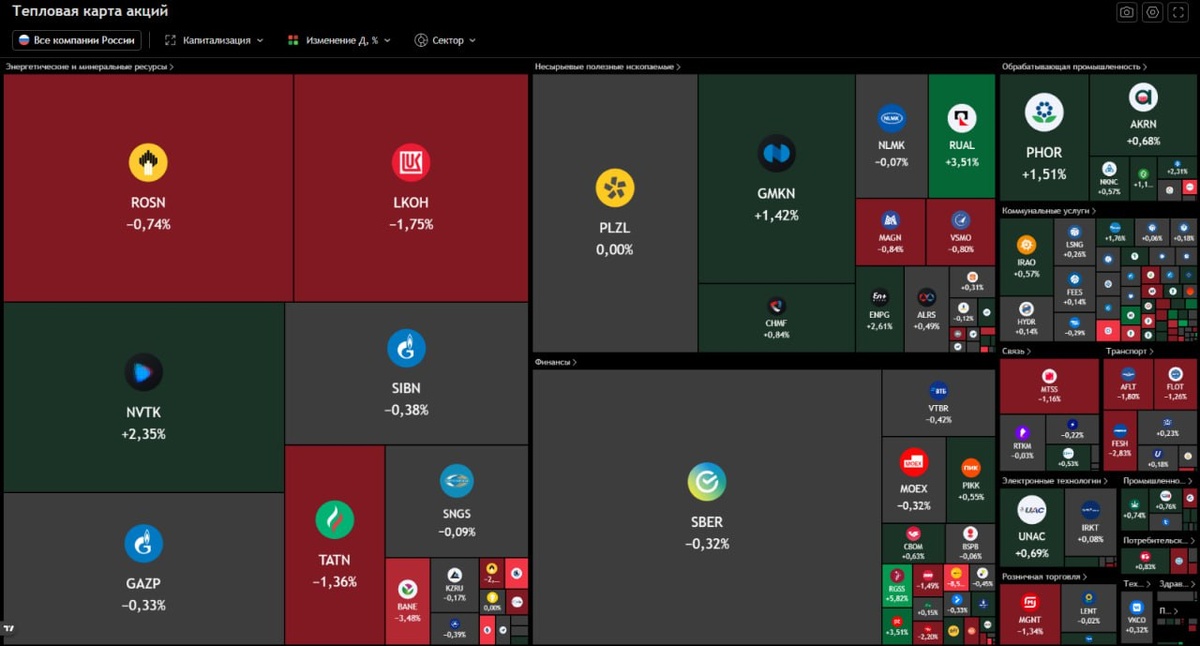Select the NLMK tile logo
This screenshot has width=1200, height=646.
pyautogui.click(x=891, y=119)
